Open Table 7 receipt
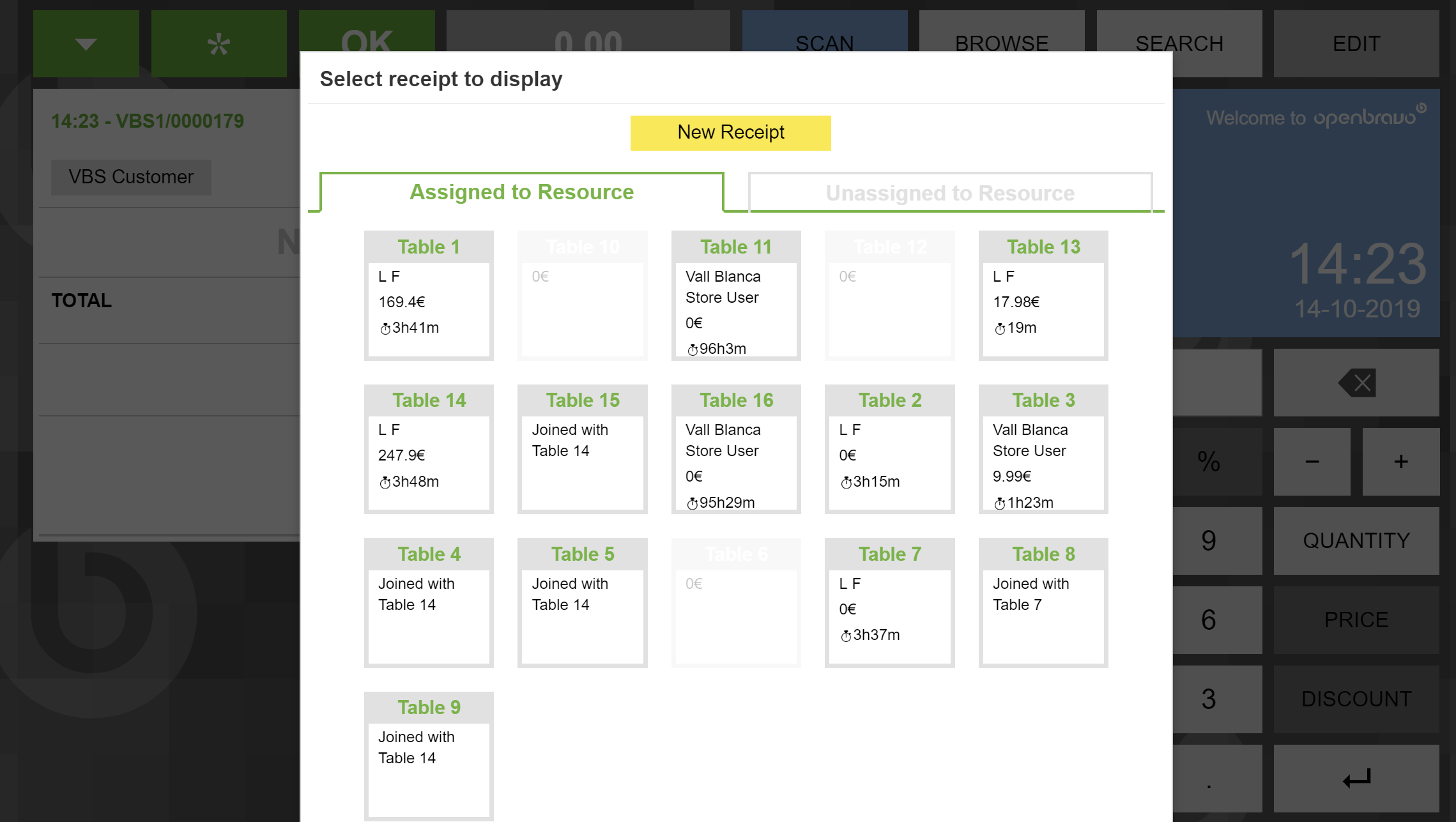This screenshot has height=822, width=1456. coord(889,603)
